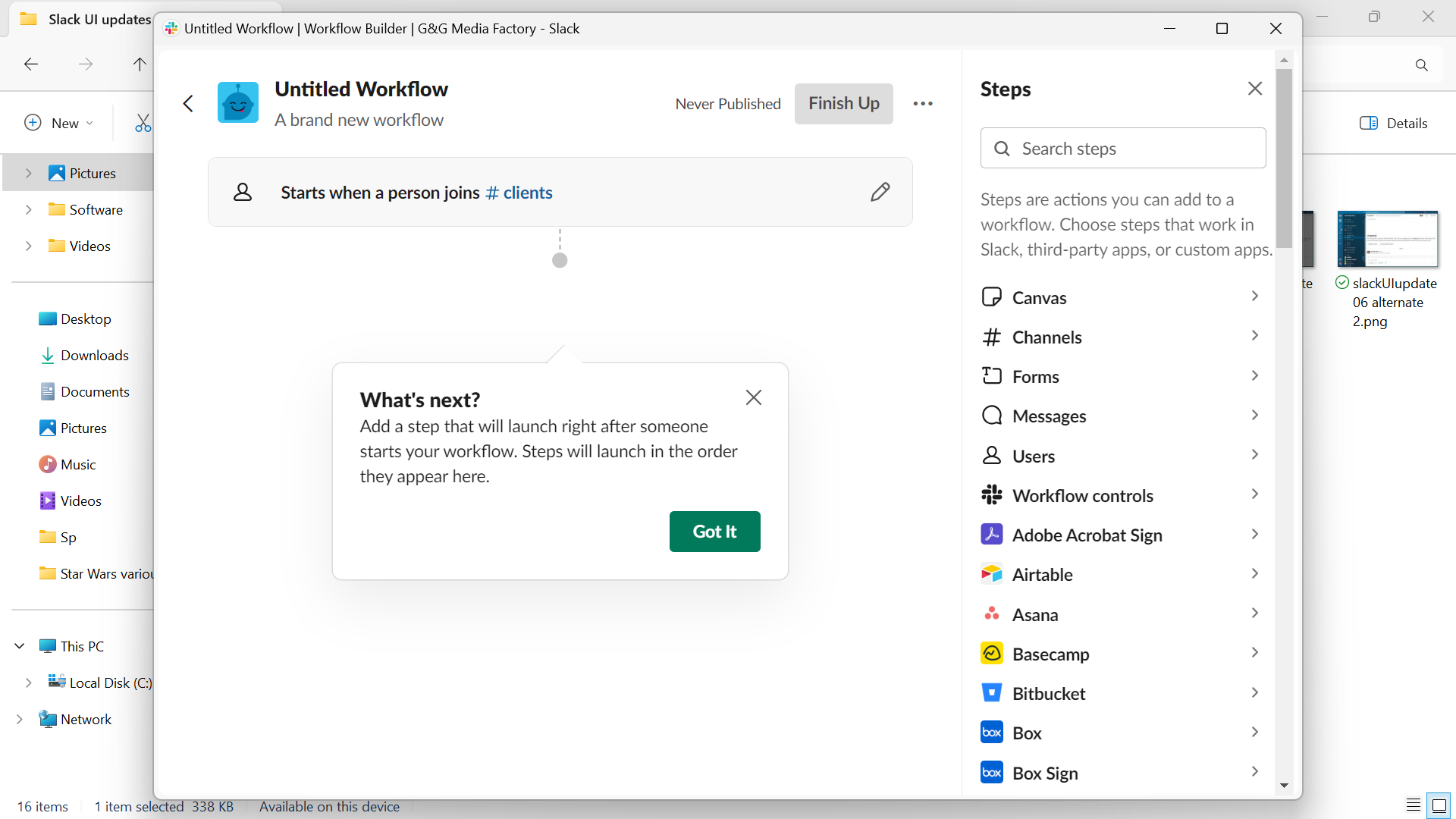This screenshot has width=1456, height=819.
Task: Select the Box Sign icon
Action: pyautogui.click(x=992, y=772)
